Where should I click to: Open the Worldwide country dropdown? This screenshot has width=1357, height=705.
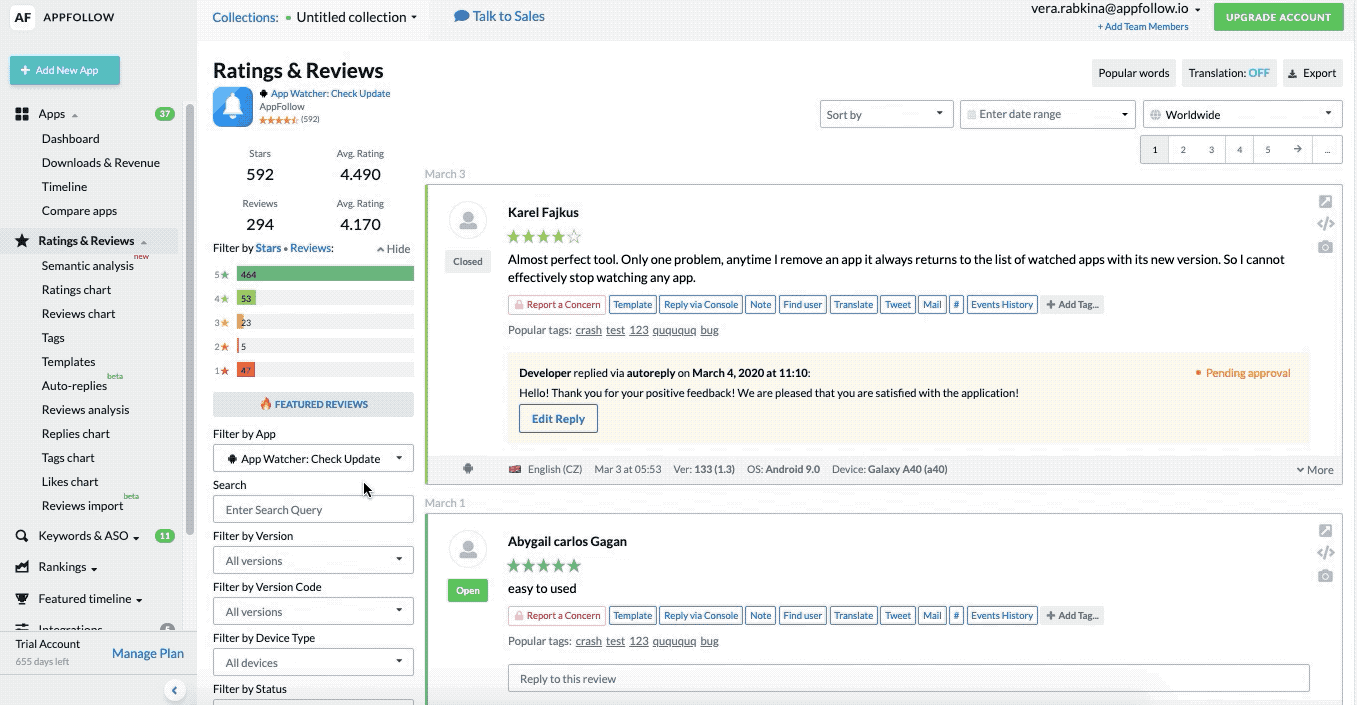tap(1242, 114)
